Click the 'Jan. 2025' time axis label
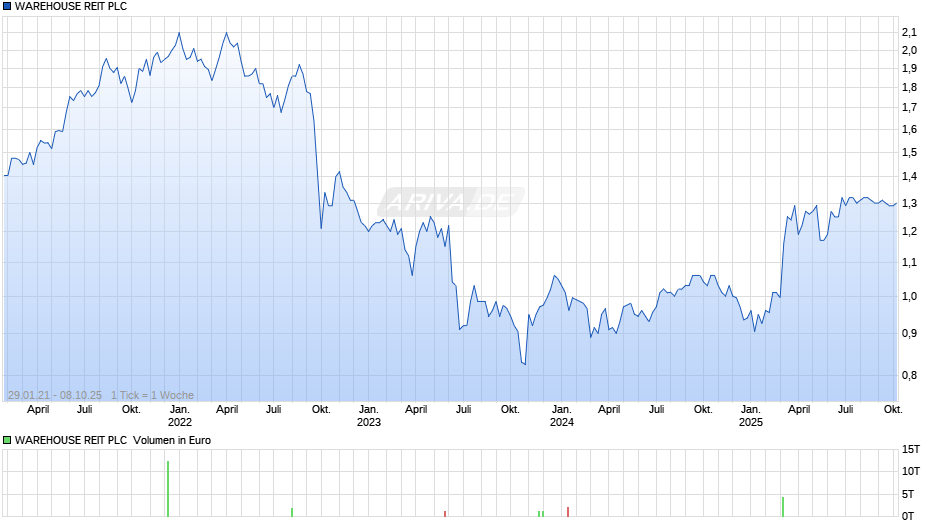The height and width of the screenshot is (526, 940). [x=751, y=416]
